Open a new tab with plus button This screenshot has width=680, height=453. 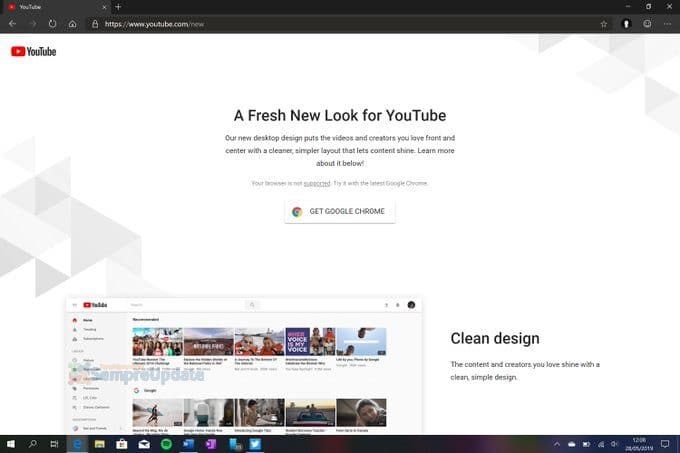[x=118, y=7]
